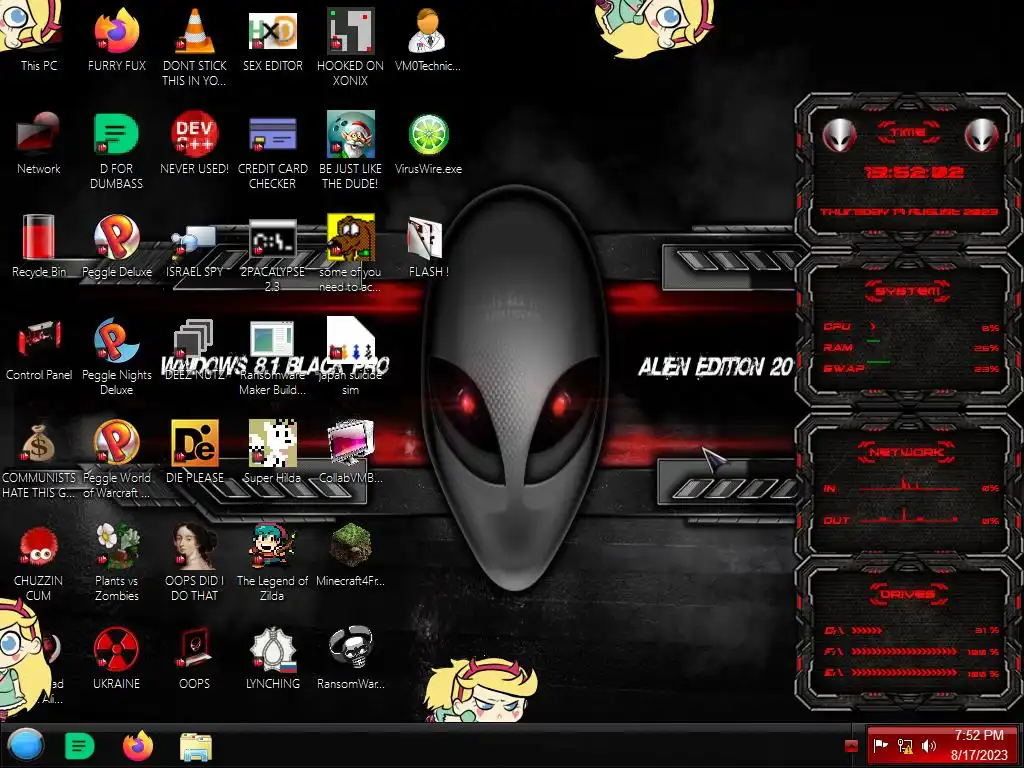This screenshot has width=1024, height=768.
Task: Click the D FOR DUMBASS green icon
Action: point(116,150)
